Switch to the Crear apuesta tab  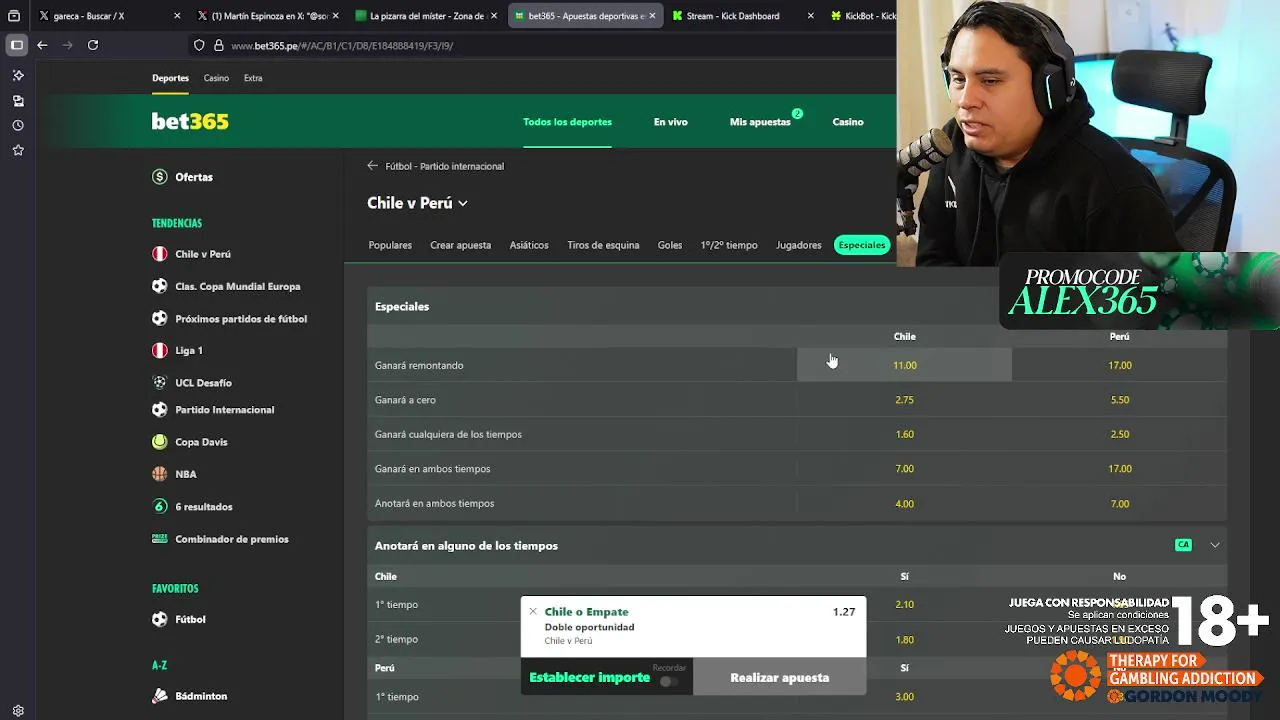click(460, 245)
